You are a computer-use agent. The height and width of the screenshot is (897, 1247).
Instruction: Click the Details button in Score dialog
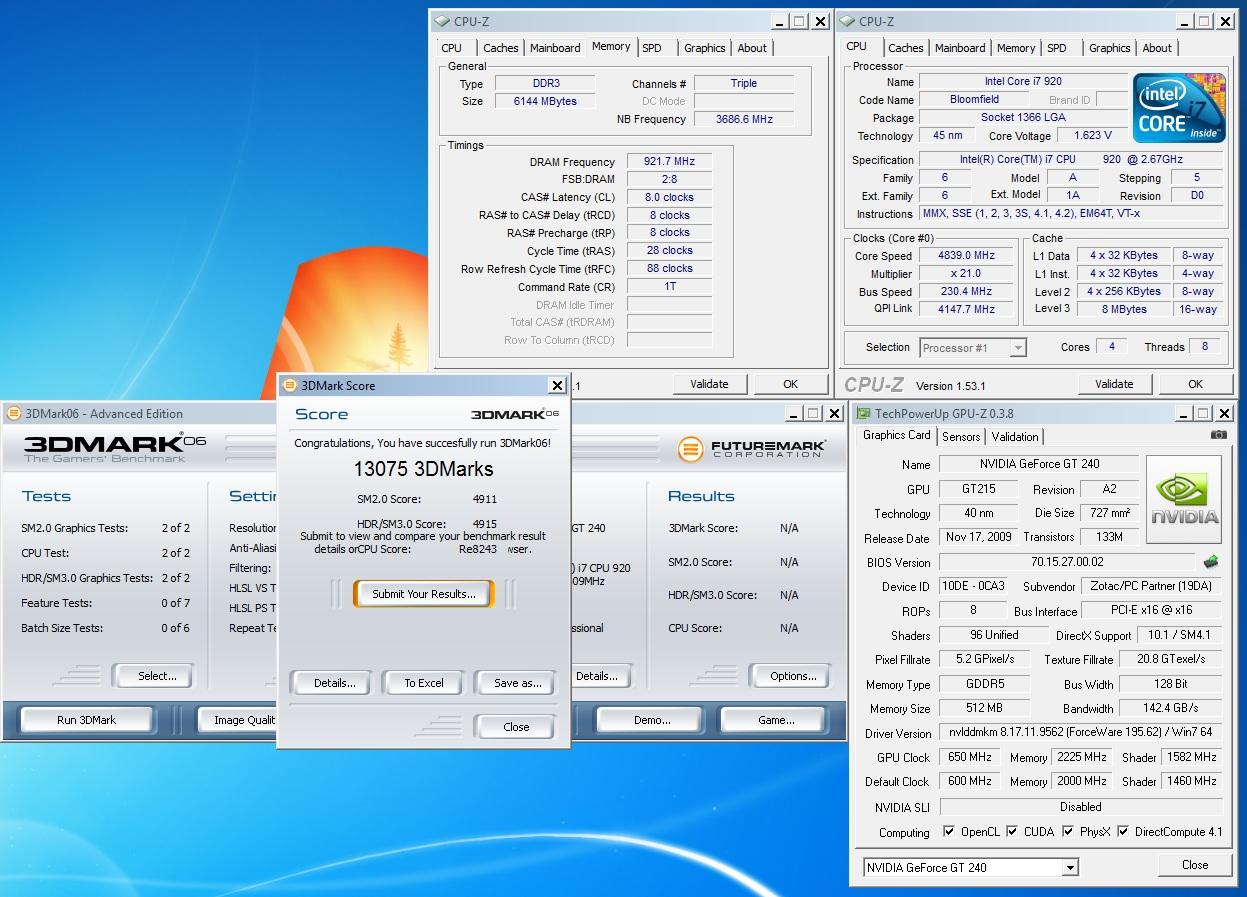point(334,683)
